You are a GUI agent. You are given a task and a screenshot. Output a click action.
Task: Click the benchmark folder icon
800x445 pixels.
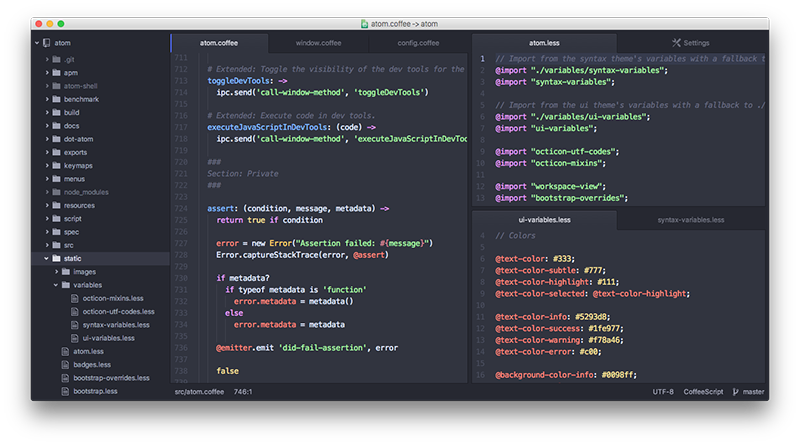[57, 100]
